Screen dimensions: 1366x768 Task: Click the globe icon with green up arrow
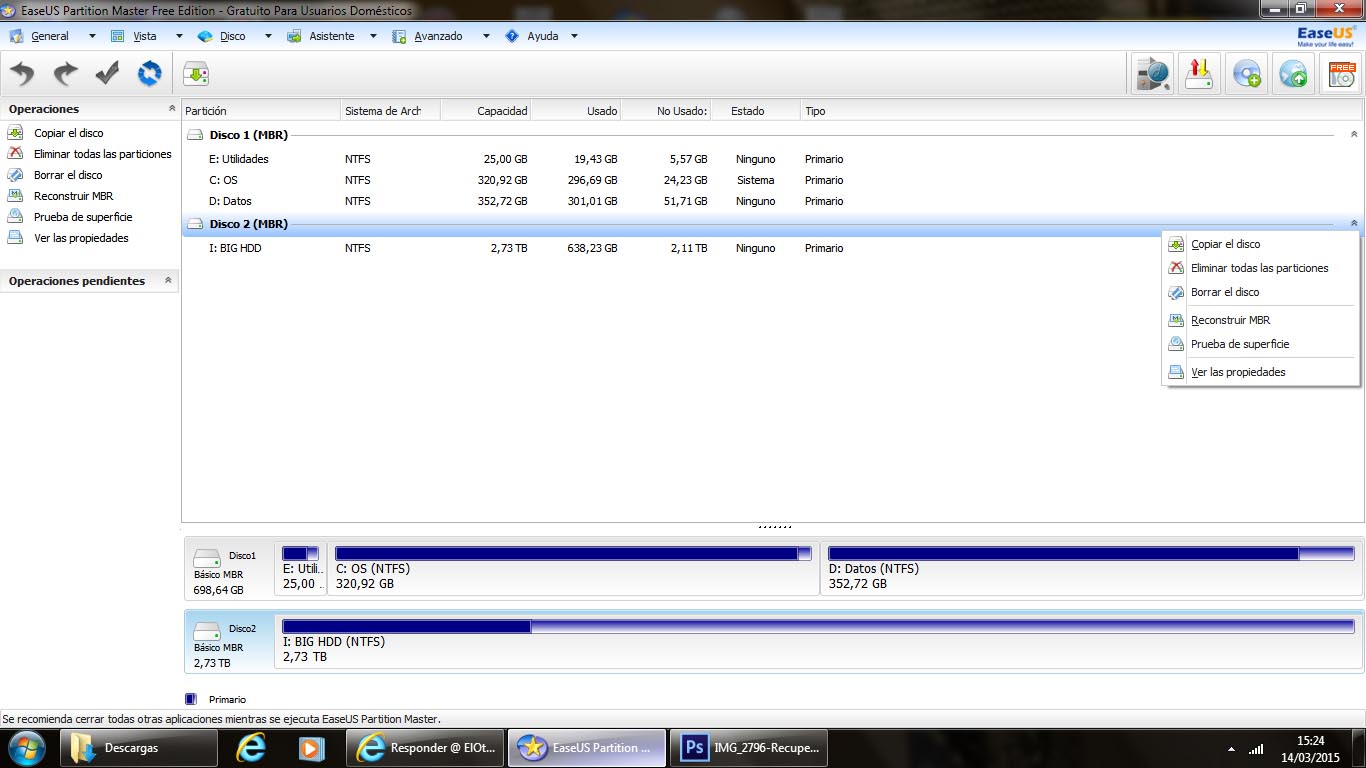point(1293,74)
